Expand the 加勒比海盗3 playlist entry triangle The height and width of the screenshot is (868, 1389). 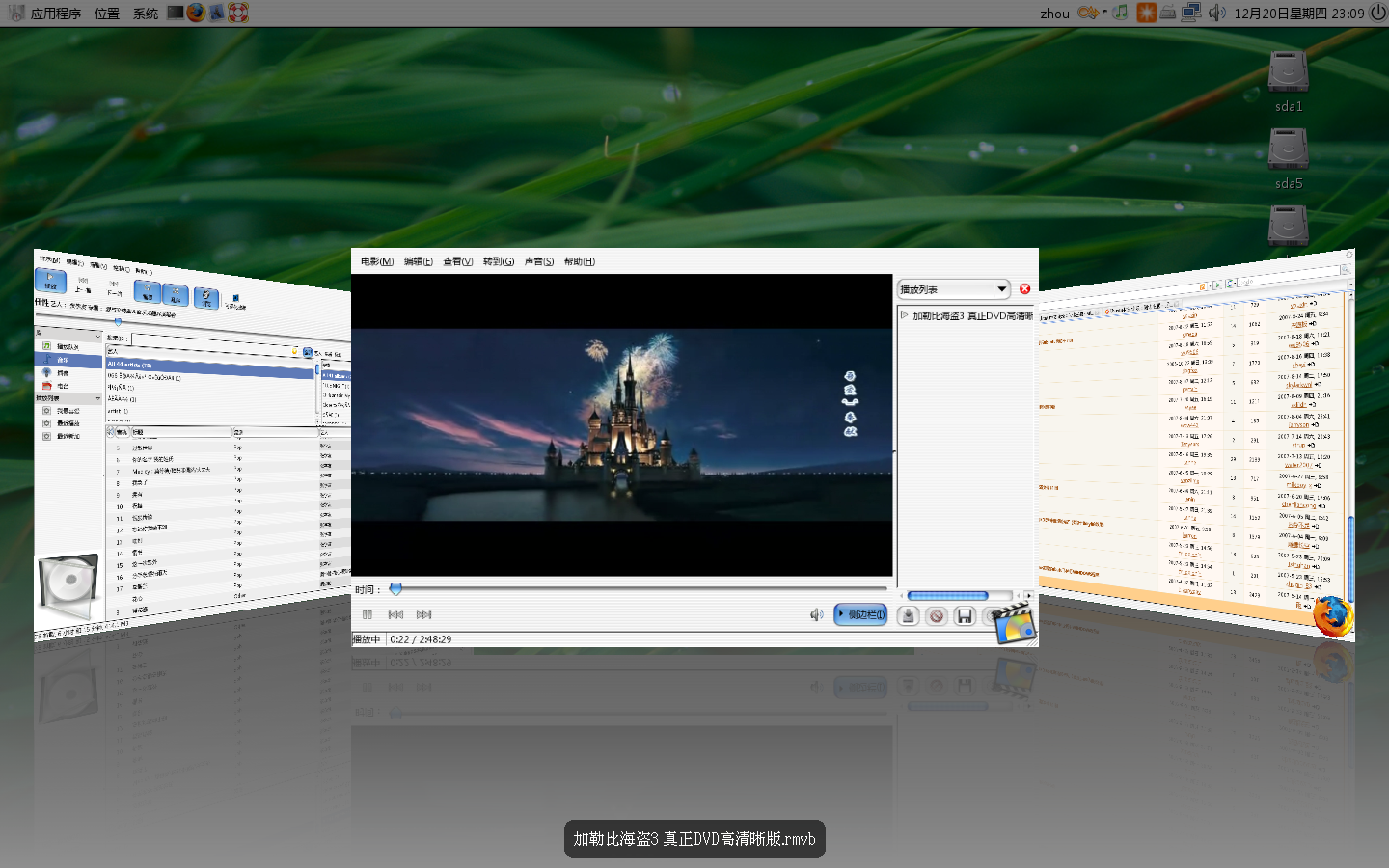(x=905, y=315)
